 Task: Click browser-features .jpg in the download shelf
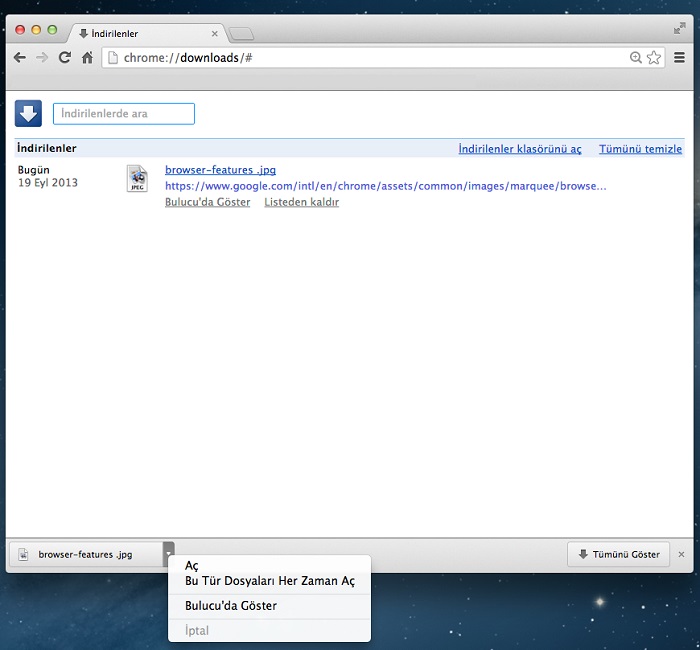(86, 554)
